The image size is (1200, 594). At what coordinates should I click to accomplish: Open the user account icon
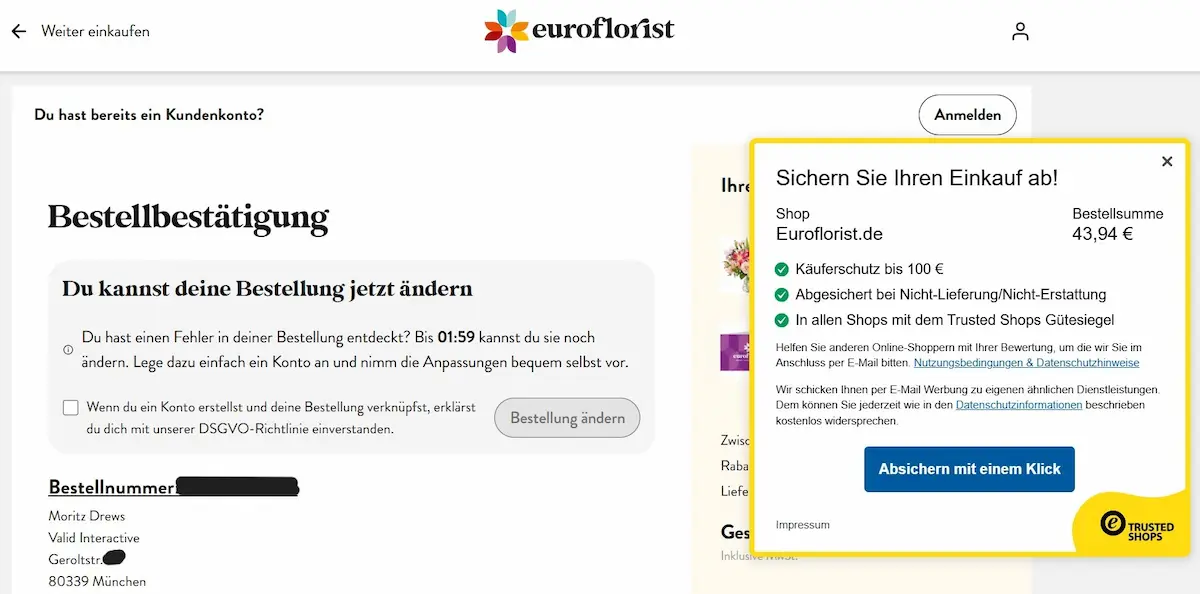[x=1020, y=32]
